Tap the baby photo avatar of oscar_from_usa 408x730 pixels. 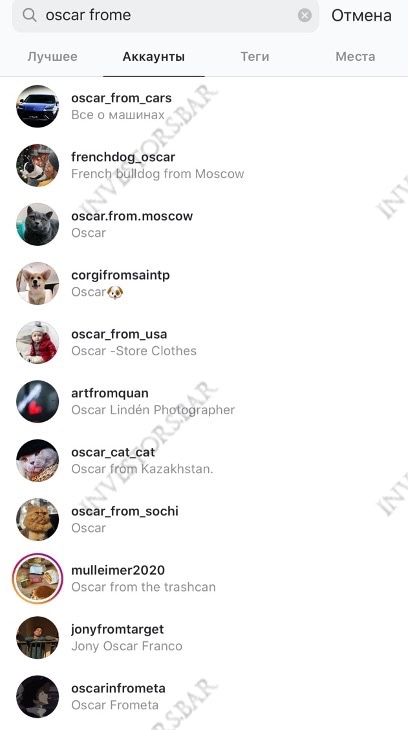pos(38,342)
